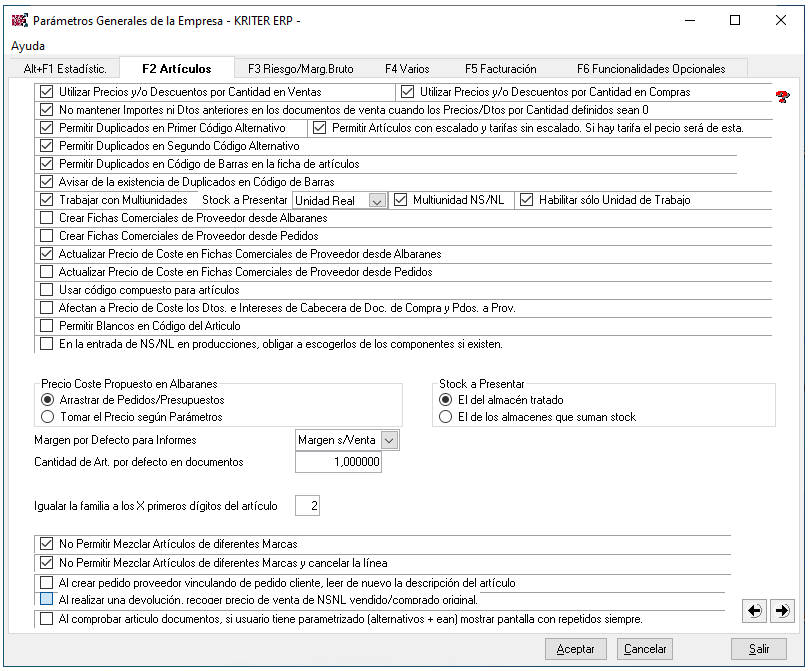Check Afectan a Precio de Coste los Dtos.
This screenshot has height=671, width=812.
(47, 308)
